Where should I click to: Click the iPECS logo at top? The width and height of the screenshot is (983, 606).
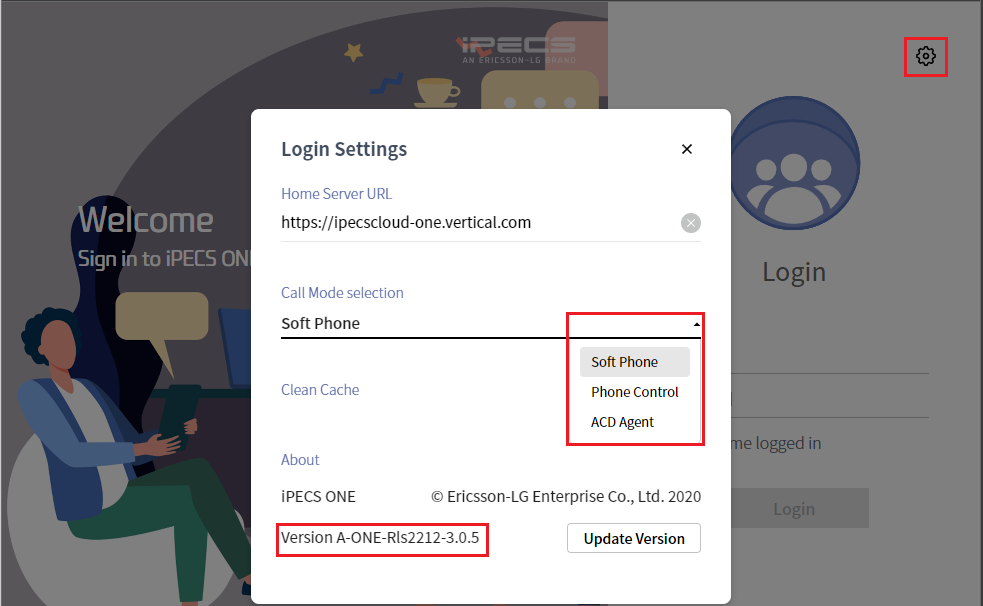click(x=515, y=50)
